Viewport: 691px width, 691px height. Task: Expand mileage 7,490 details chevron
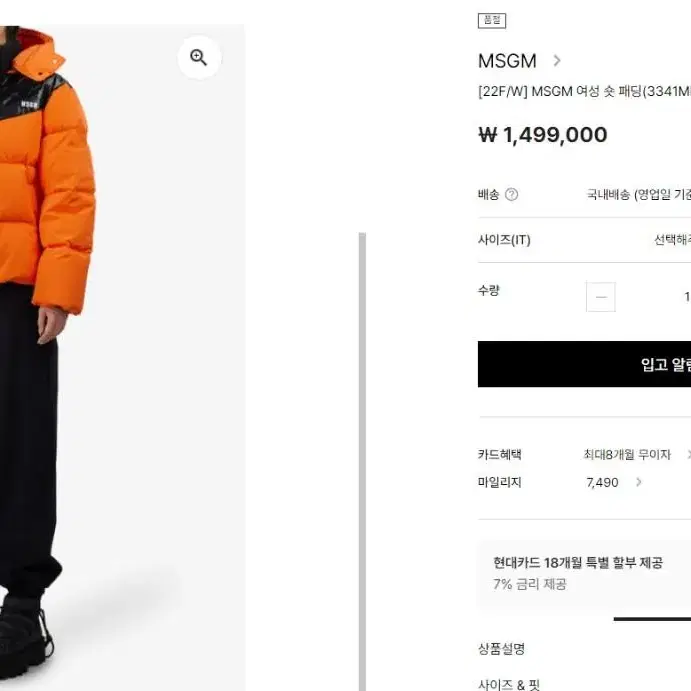(x=639, y=482)
